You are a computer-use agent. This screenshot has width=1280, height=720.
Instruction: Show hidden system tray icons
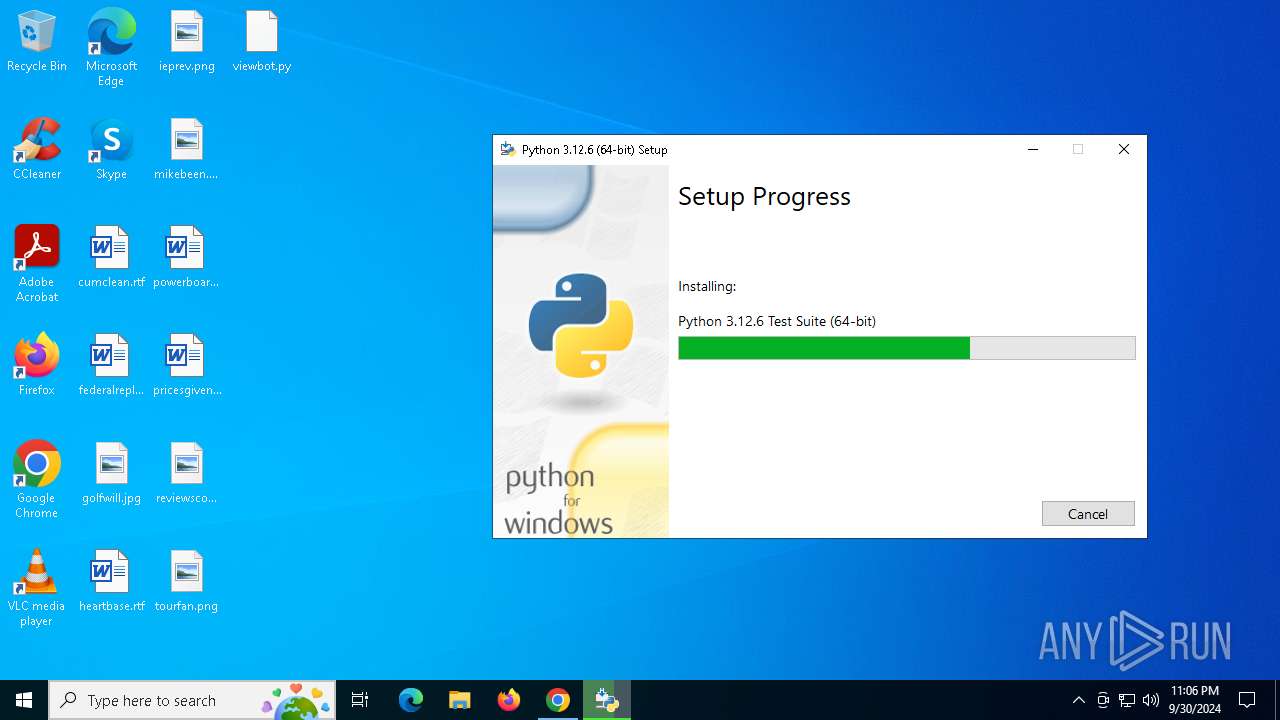[x=1079, y=700]
